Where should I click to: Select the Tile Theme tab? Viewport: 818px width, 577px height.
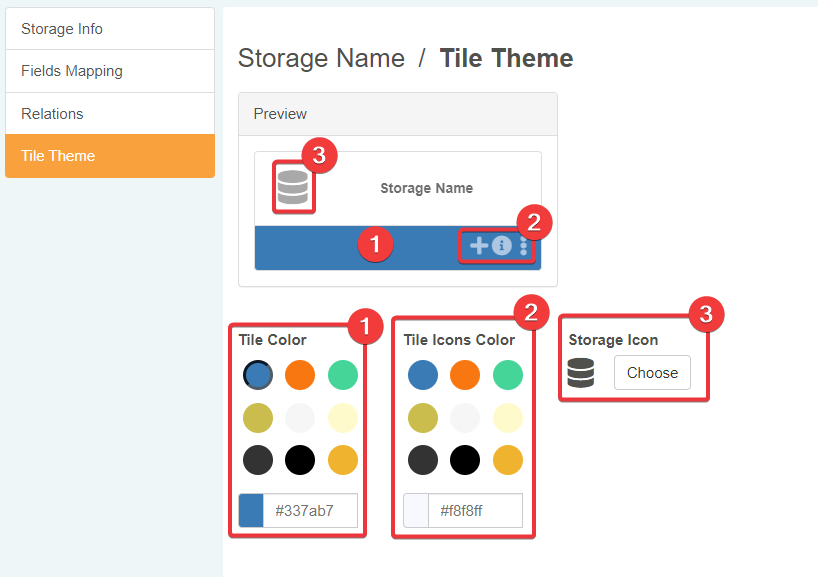(110, 156)
